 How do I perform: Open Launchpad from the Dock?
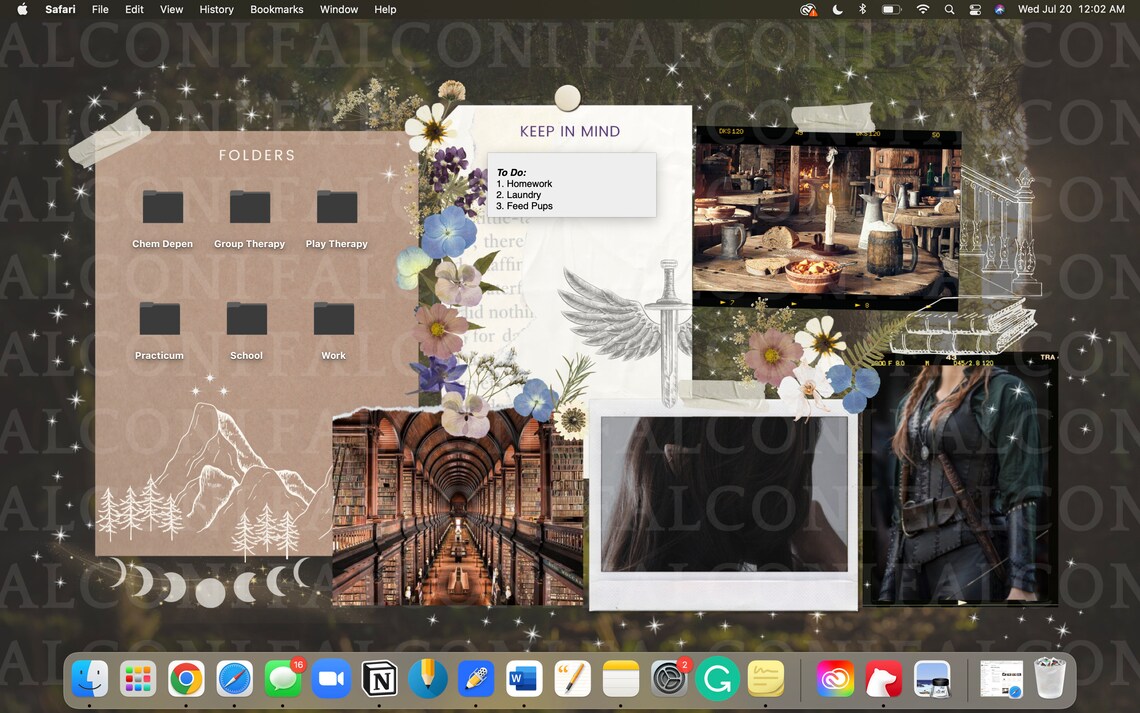(138, 678)
